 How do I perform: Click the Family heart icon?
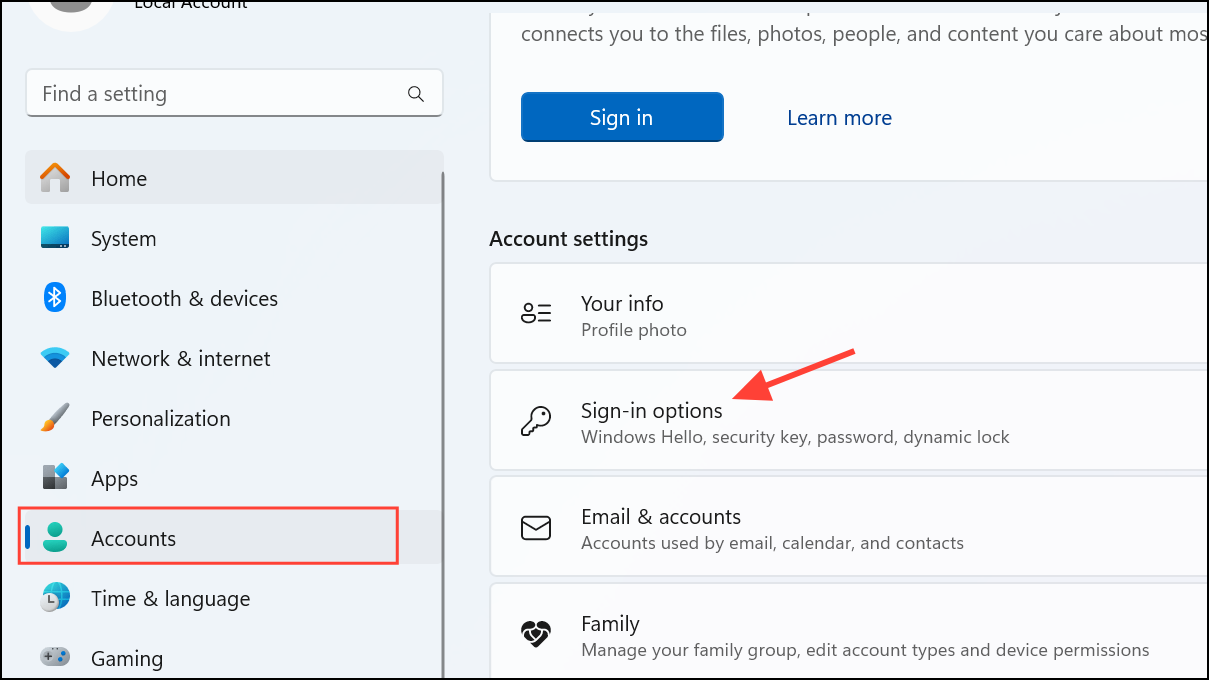pos(536,635)
